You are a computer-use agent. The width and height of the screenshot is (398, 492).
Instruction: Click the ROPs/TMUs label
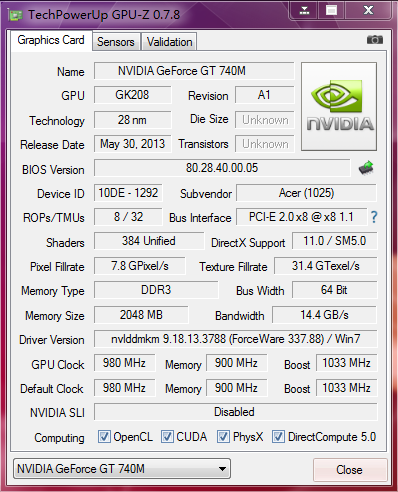pos(54,218)
